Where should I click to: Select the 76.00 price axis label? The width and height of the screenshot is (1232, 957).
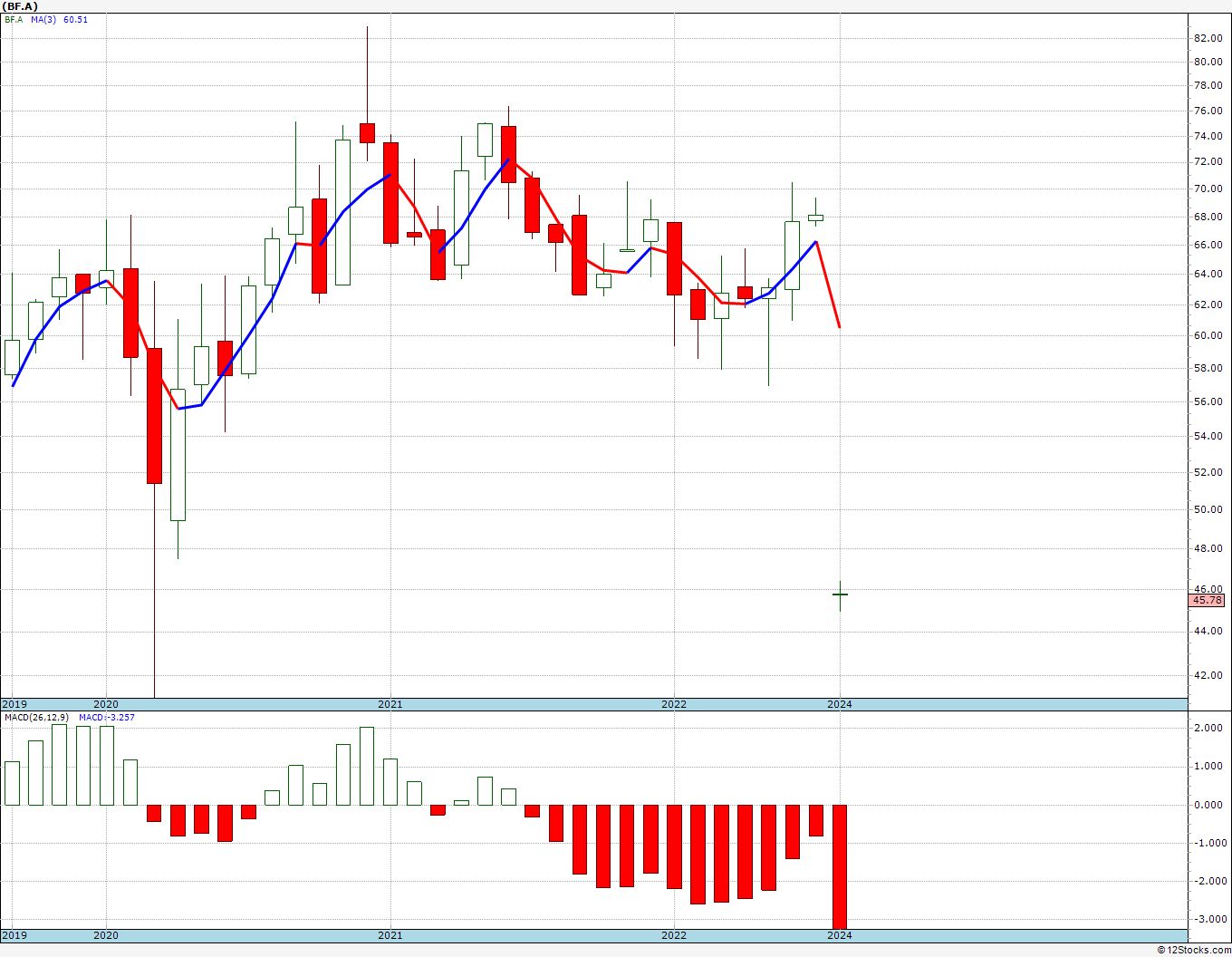pos(1208,111)
